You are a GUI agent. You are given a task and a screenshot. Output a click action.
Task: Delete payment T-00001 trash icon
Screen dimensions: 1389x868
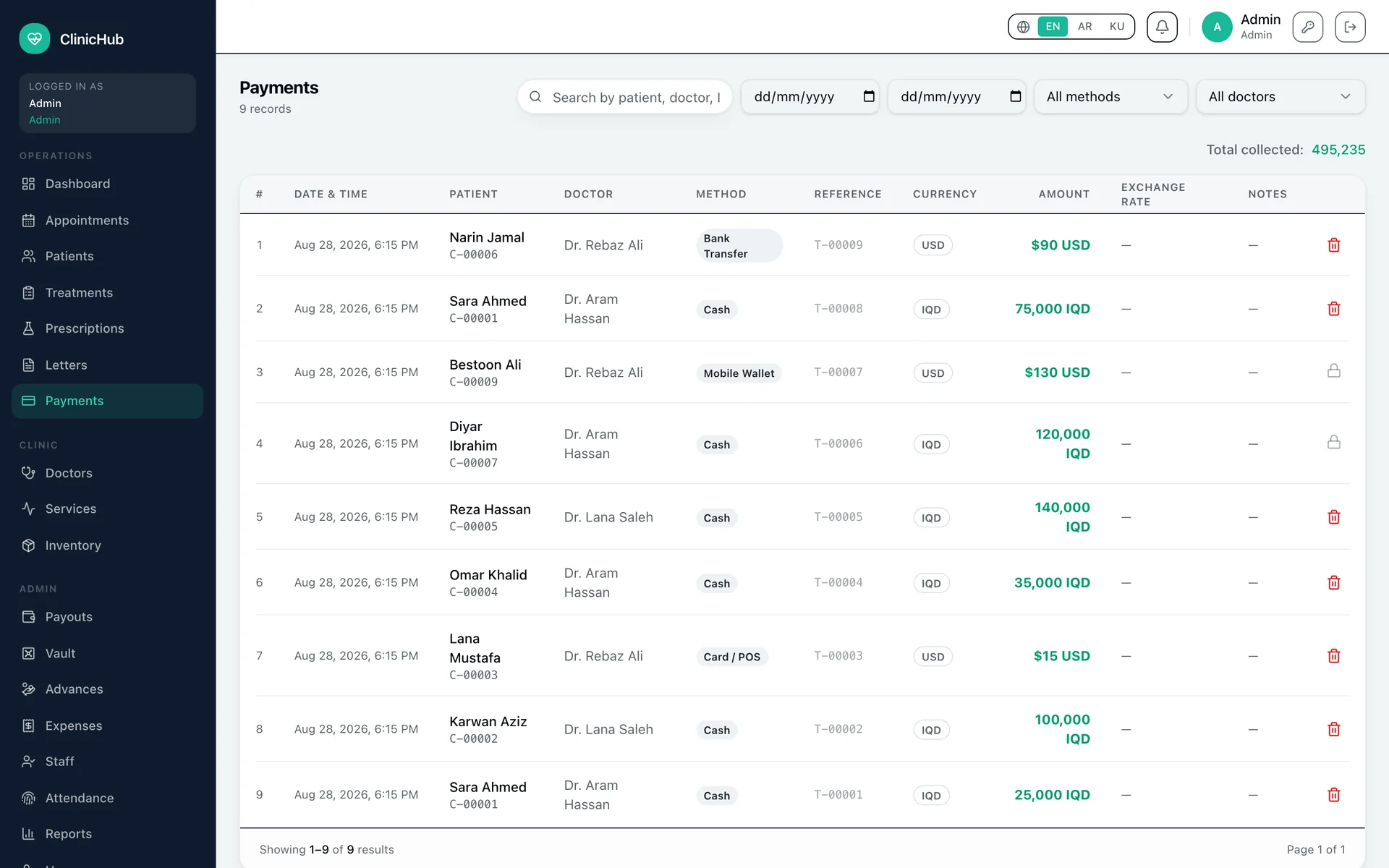(x=1333, y=795)
